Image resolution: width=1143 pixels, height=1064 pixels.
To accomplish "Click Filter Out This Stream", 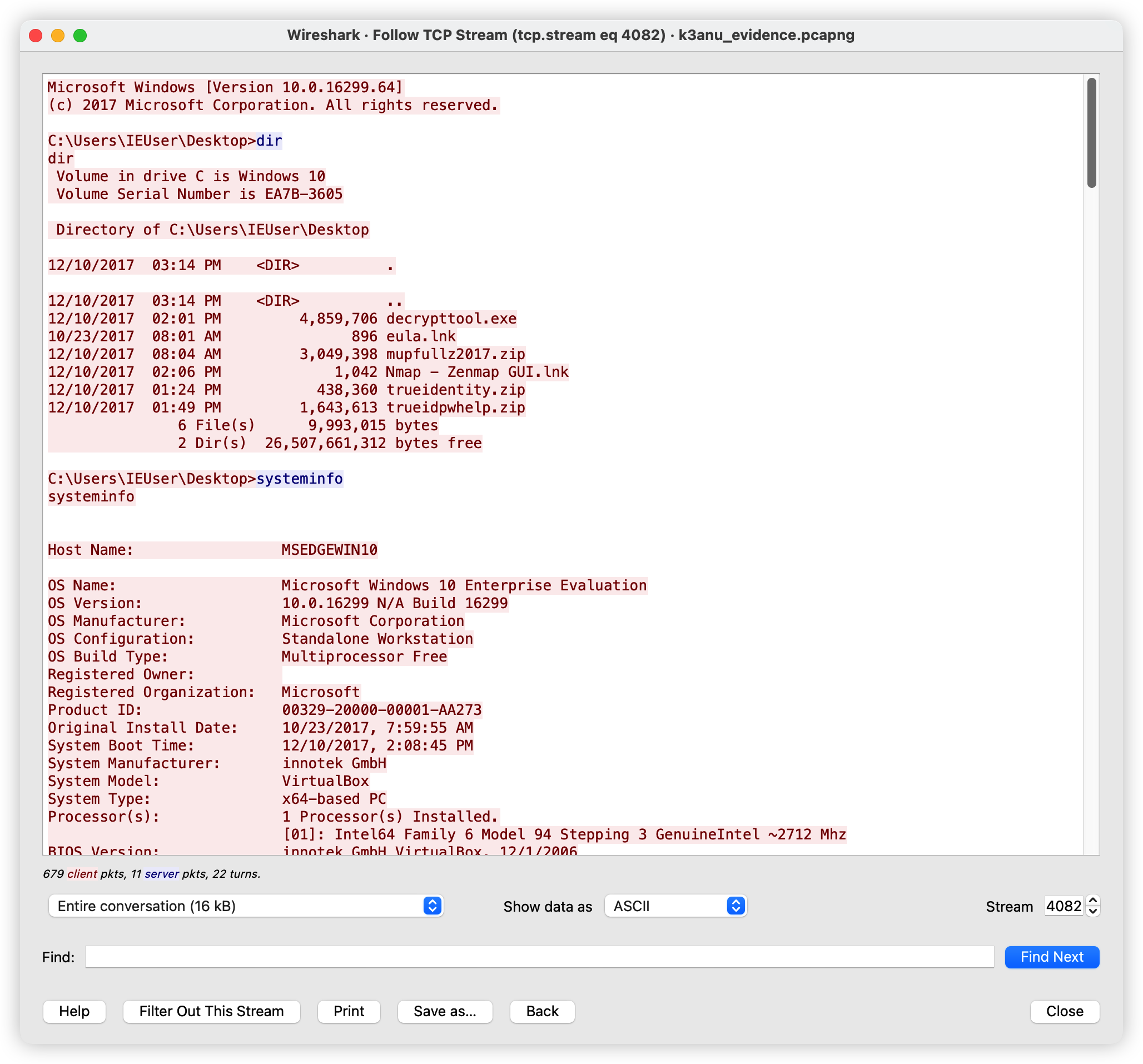I will pos(212,1011).
